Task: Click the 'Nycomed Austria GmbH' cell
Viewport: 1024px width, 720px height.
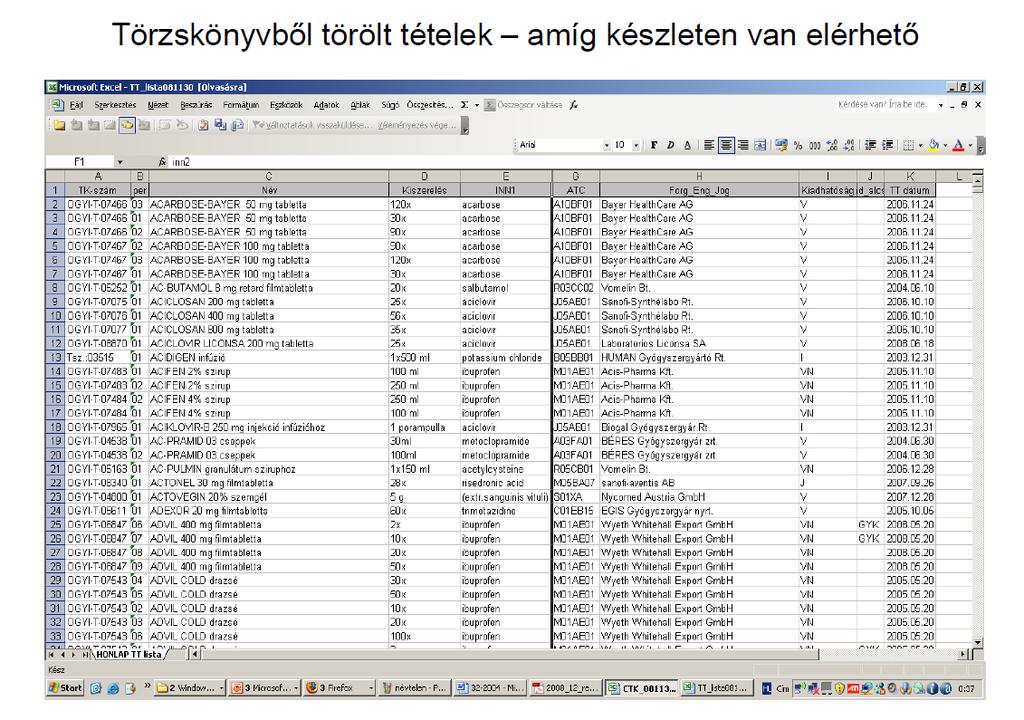Action: pyautogui.click(x=699, y=497)
